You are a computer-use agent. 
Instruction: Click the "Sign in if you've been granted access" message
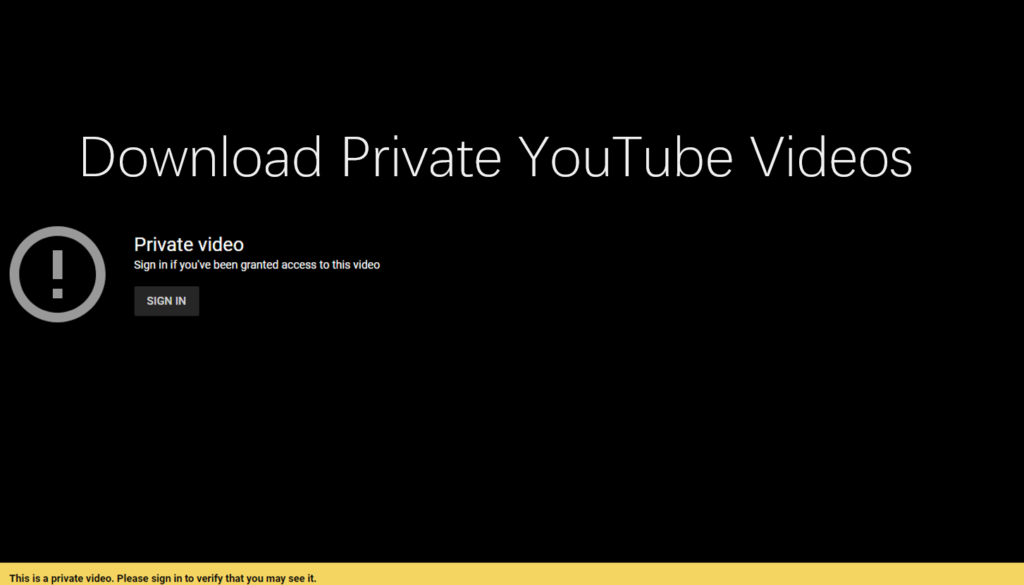click(x=257, y=265)
